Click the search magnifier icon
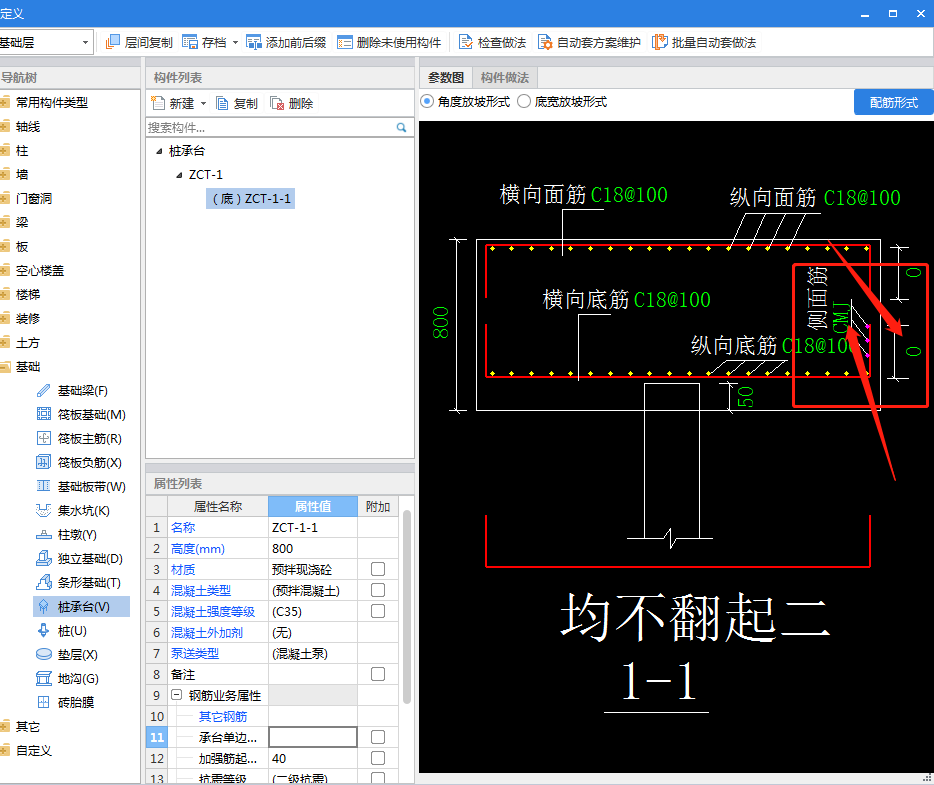This screenshot has width=934, height=785. tap(401, 127)
